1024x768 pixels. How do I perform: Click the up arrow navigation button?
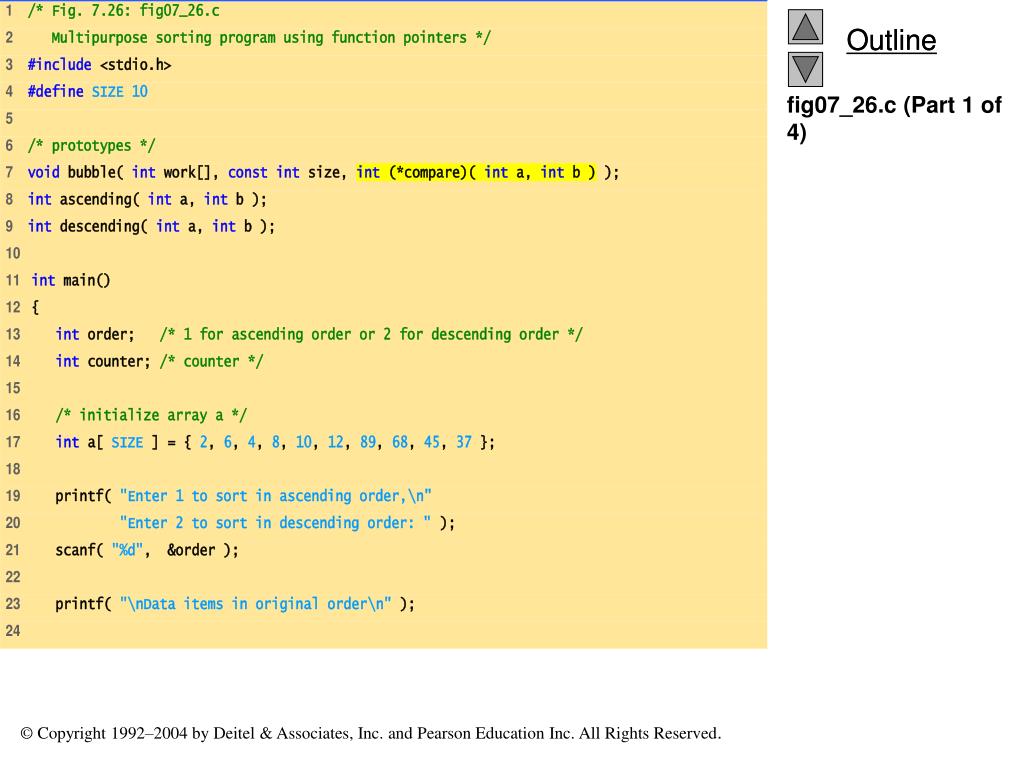805,27
